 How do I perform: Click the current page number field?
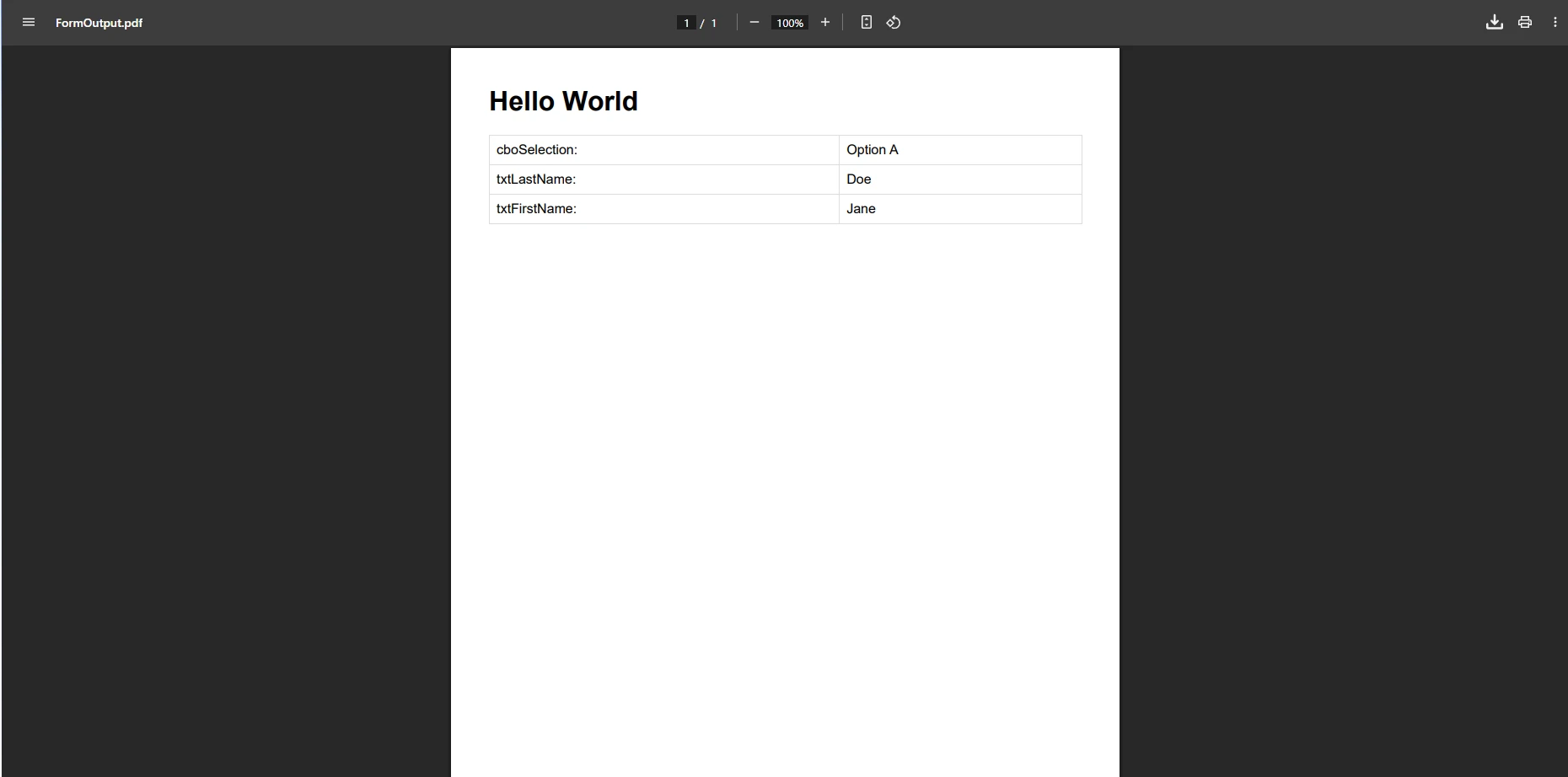(x=685, y=23)
